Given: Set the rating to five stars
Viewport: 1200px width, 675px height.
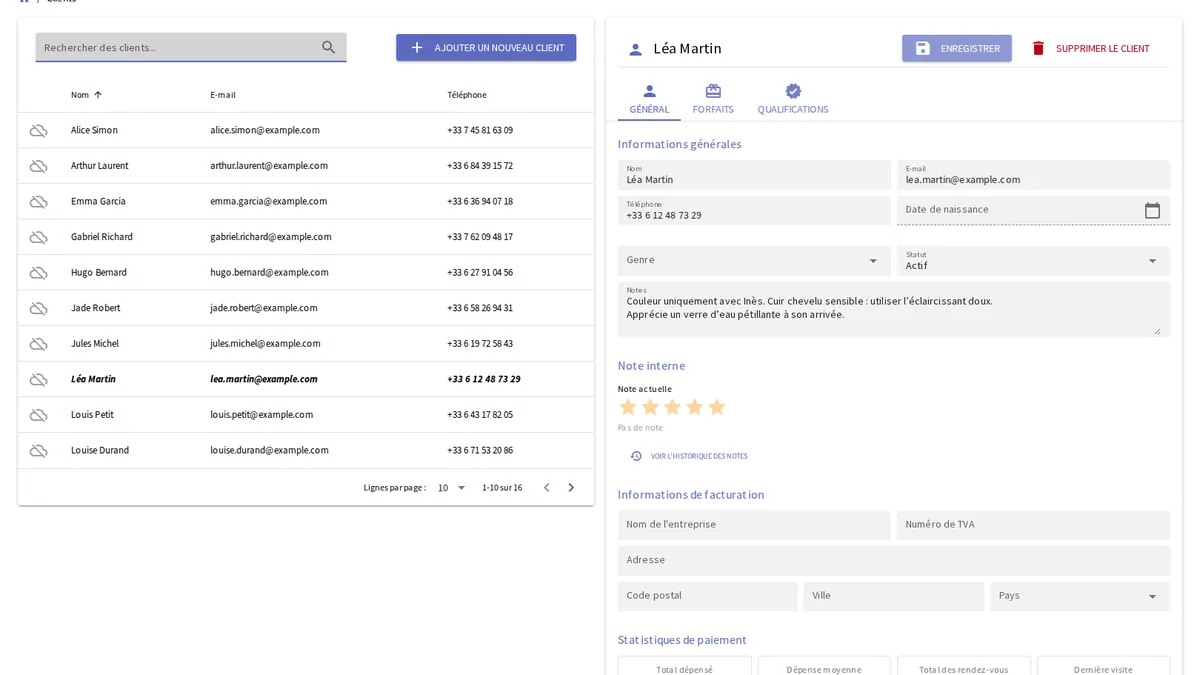Looking at the screenshot, I should coord(716,407).
